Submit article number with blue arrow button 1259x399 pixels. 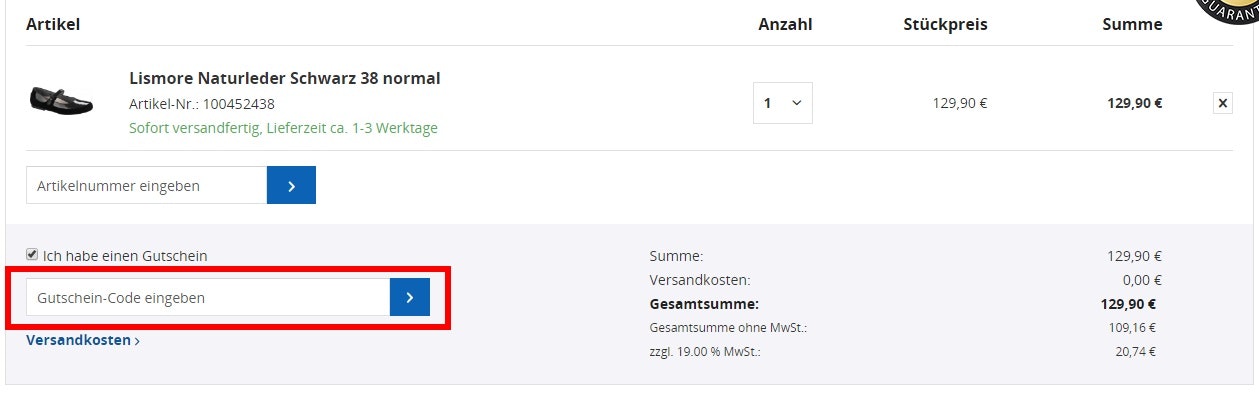291,185
